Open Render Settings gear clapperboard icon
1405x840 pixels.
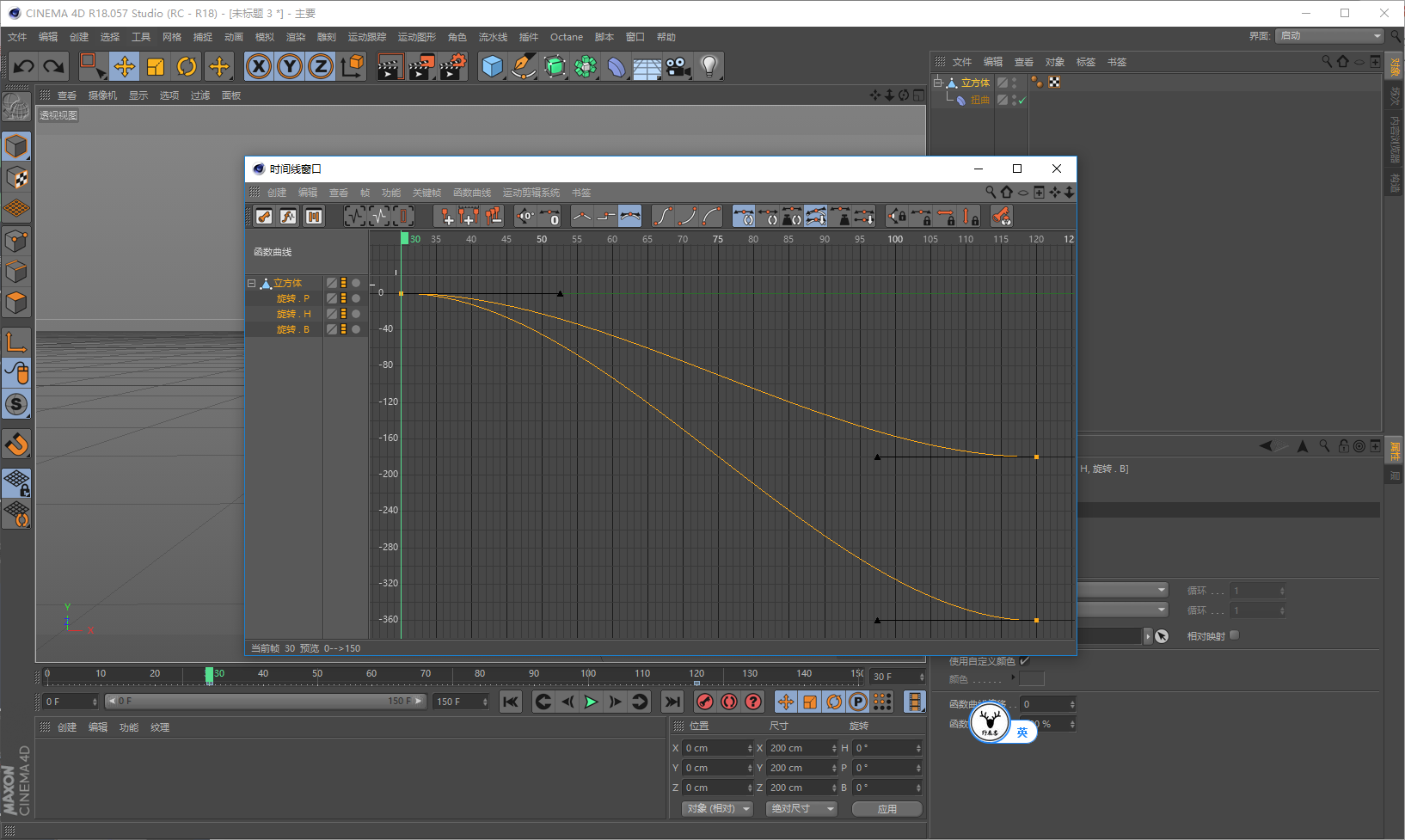tap(453, 66)
